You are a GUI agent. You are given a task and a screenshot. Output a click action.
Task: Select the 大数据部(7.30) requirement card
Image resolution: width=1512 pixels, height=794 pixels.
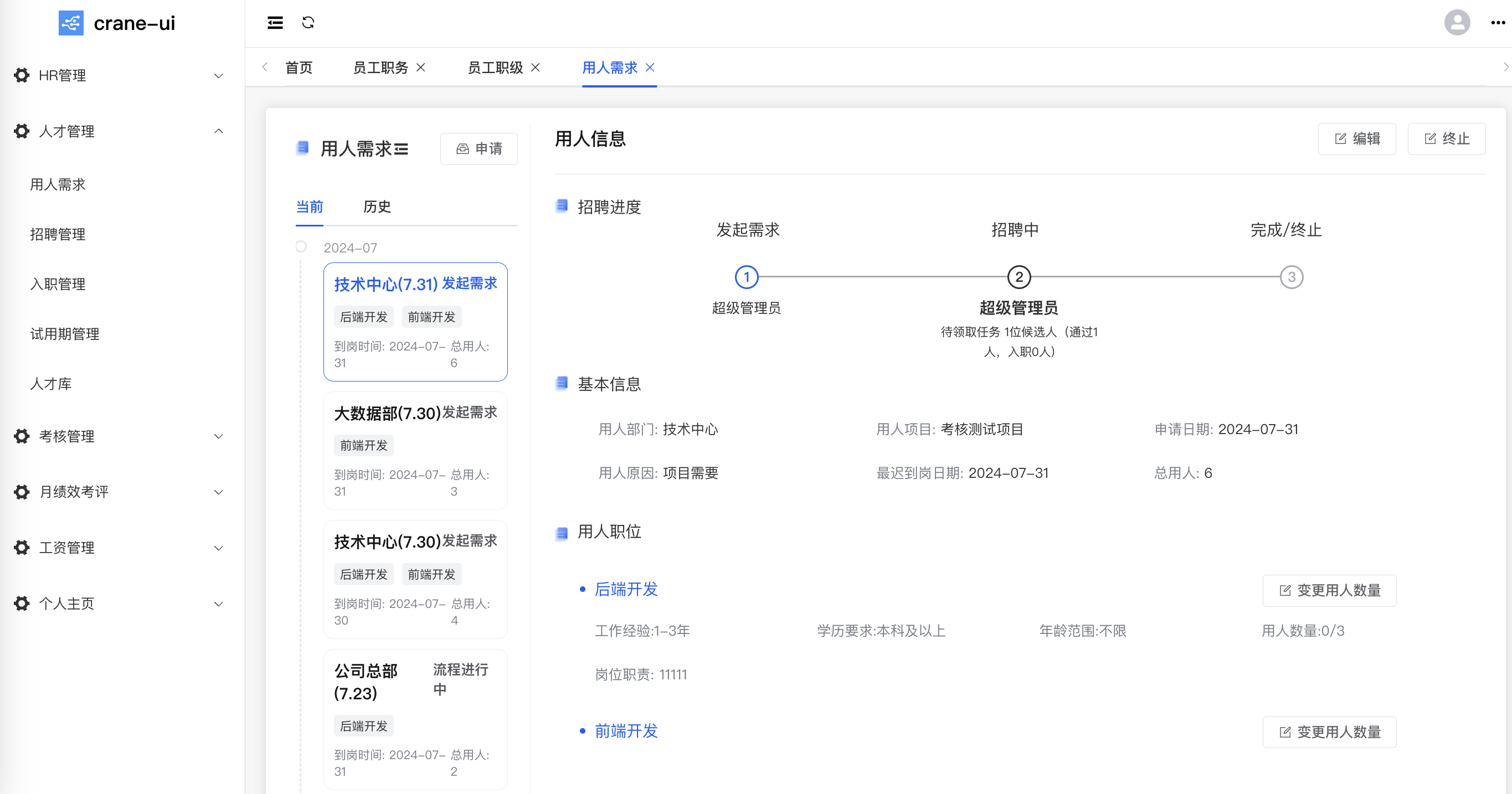coord(415,451)
